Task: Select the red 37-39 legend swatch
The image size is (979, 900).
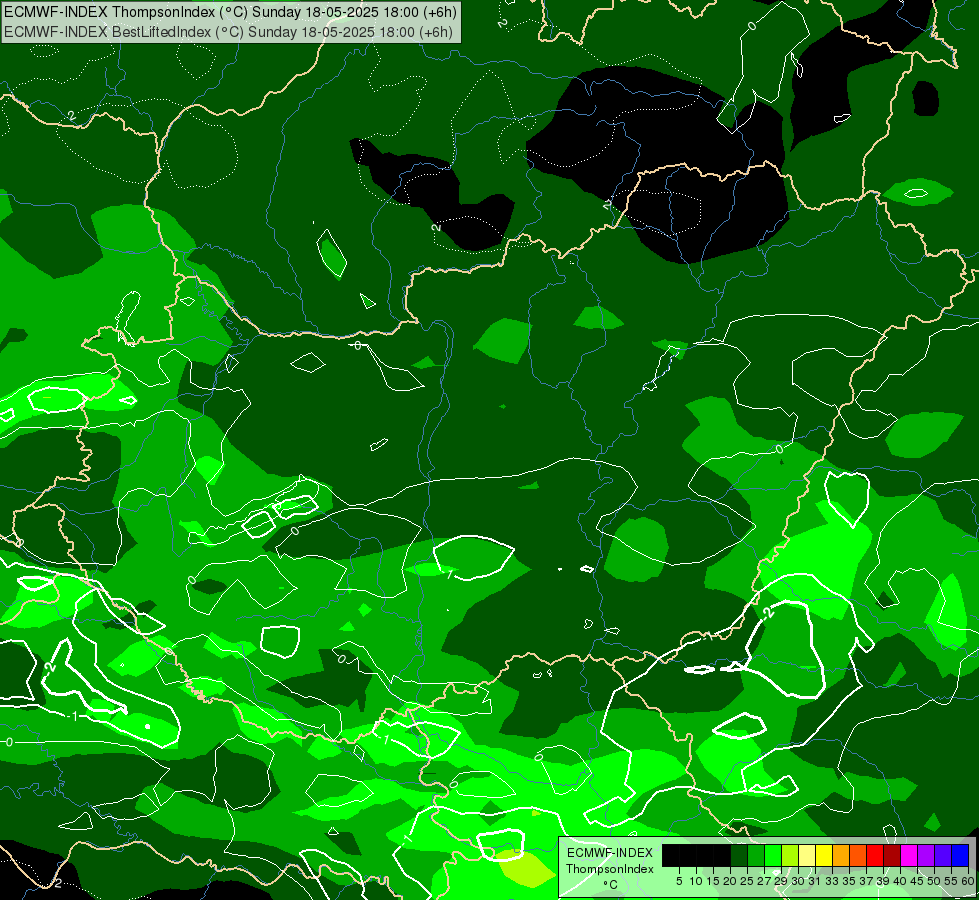Action: click(875, 855)
